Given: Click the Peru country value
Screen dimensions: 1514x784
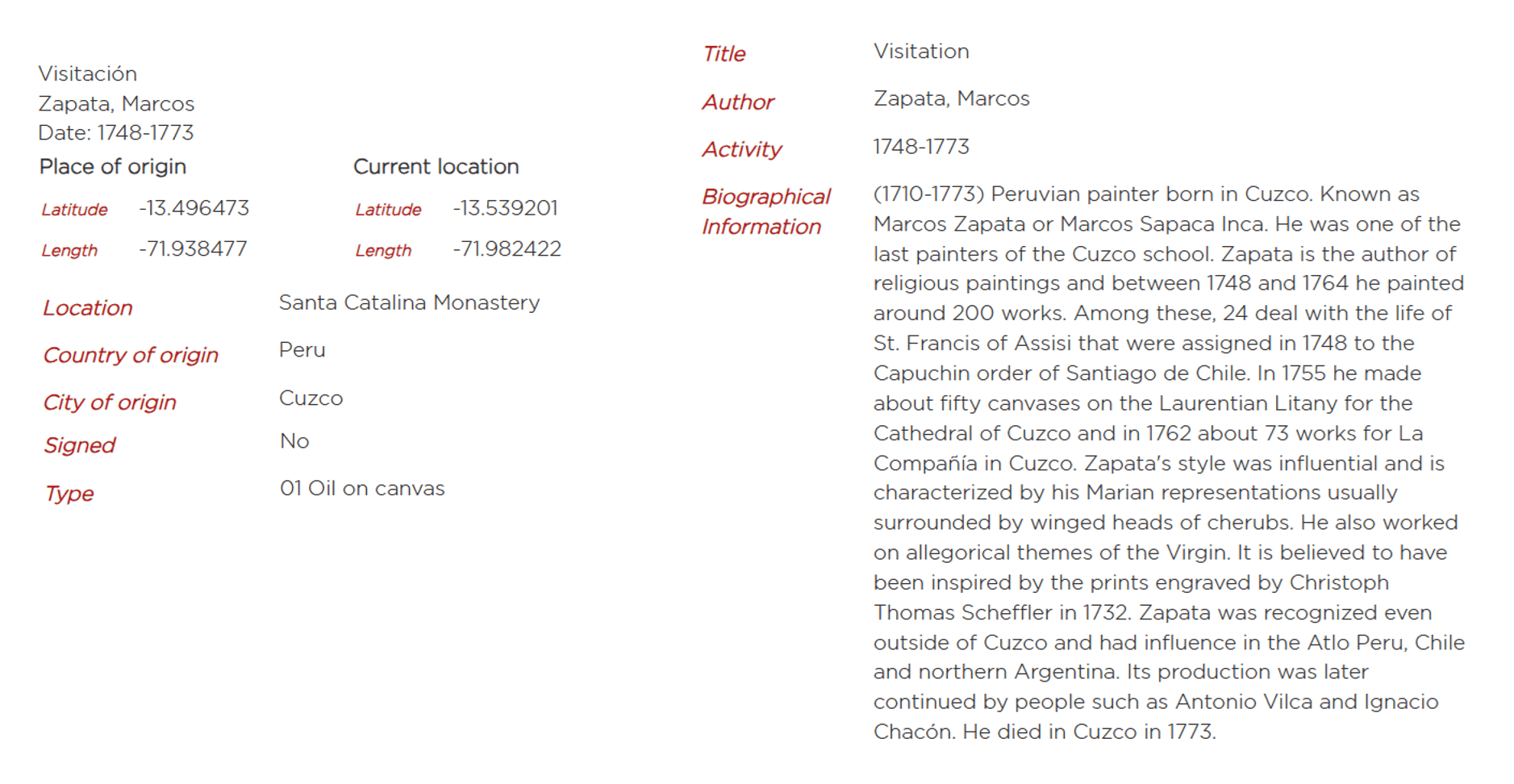Looking at the screenshot, I should pos(302,350).
